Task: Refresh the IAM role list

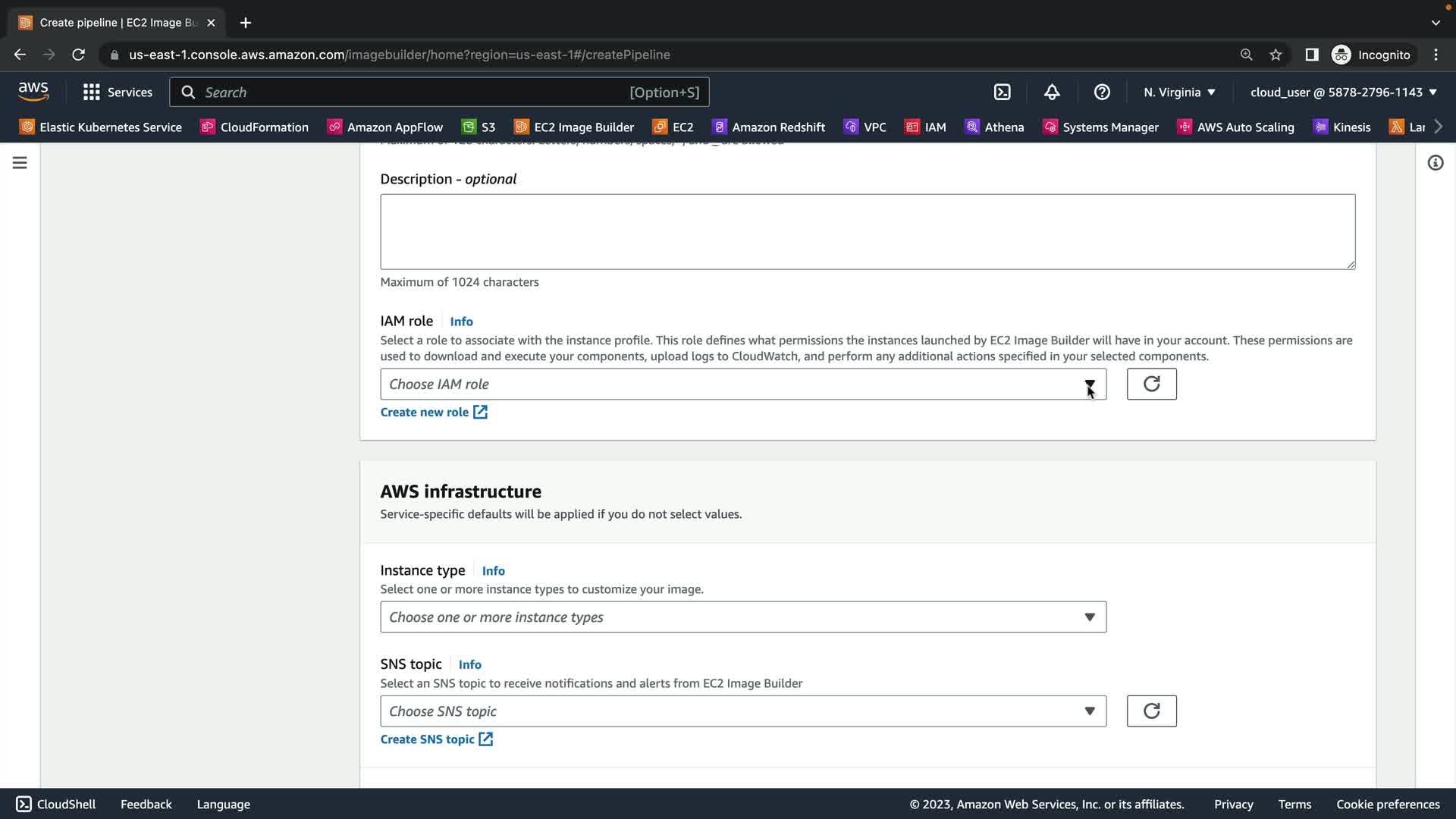Action: (1151, 384)
